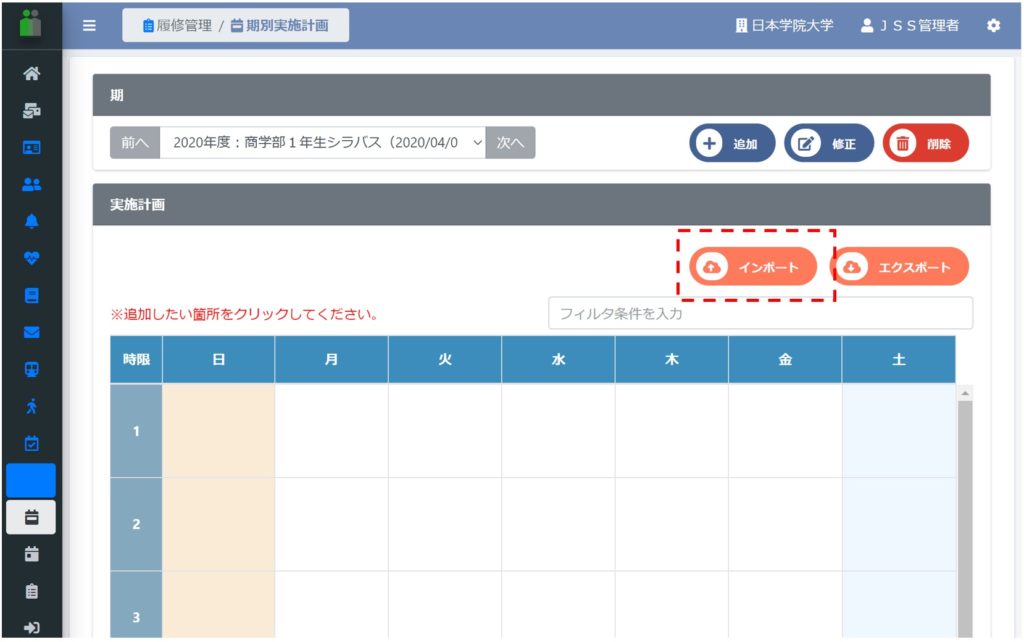
Task: Click the 修正 edit button
Action: click(x=829, y=143)
